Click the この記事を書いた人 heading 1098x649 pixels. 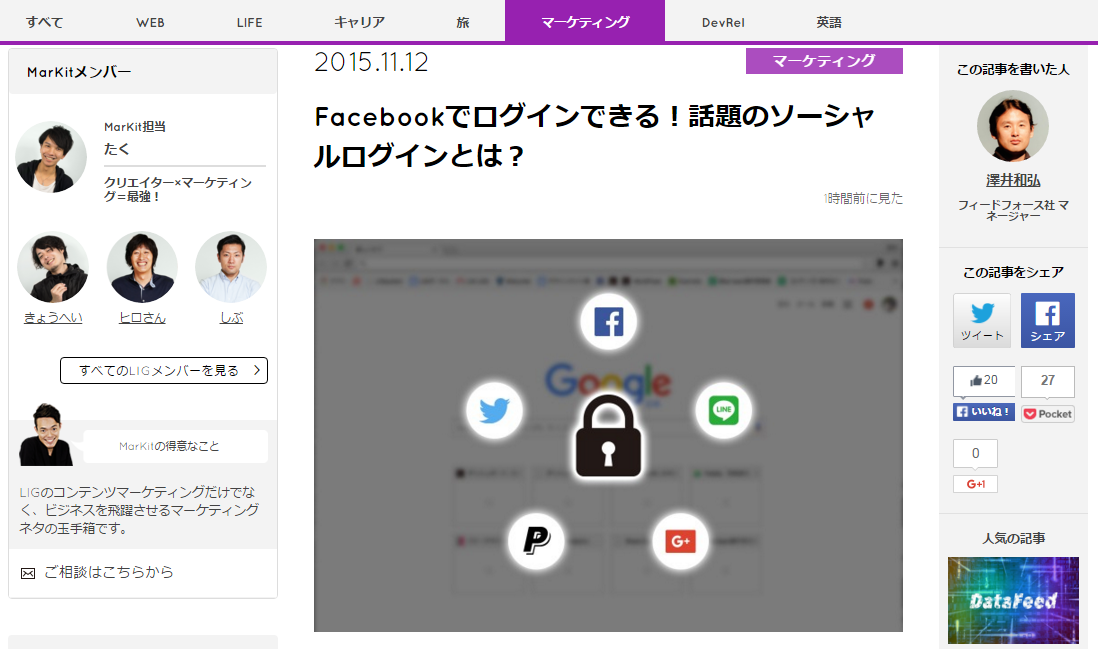click(1013, 69)
